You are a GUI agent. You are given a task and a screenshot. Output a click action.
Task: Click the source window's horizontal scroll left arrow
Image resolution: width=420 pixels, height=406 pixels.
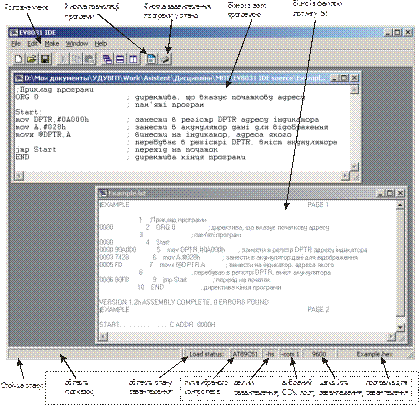(19, 175)
